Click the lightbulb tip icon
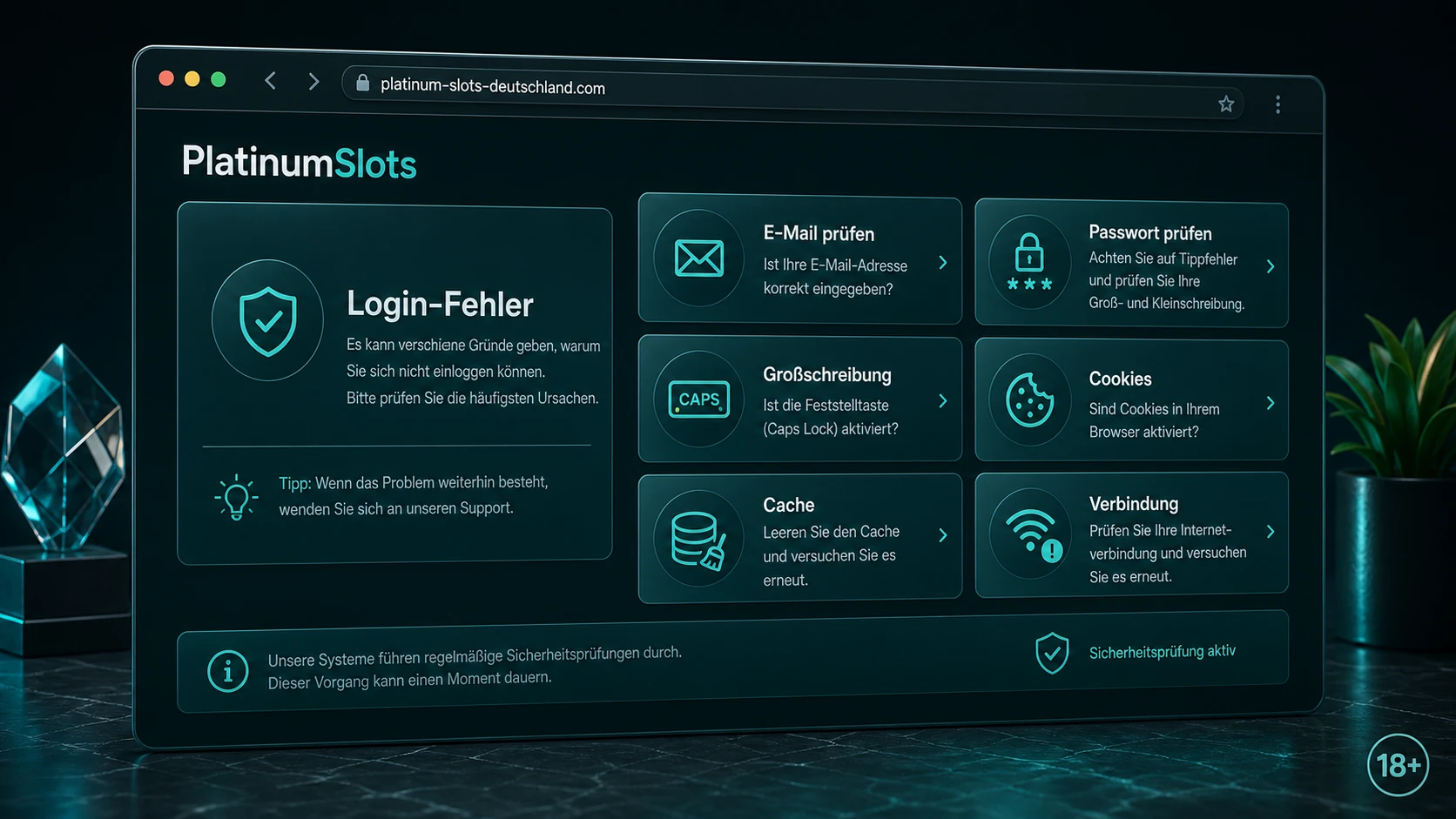Image resolution: width=1456 pixels, height=819 pixels. click(x=236, y=498)
